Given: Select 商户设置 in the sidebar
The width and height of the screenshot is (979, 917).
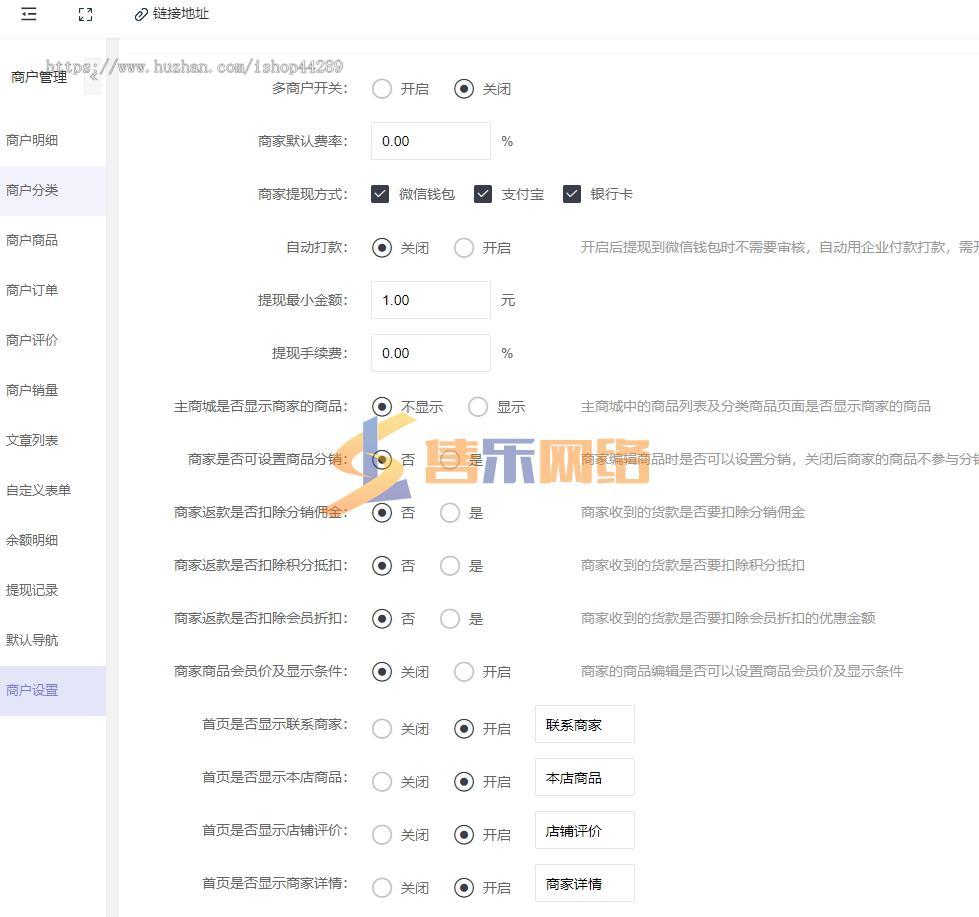Looking at the screenshot, I should pyautogui.click(x=53, y=690).
